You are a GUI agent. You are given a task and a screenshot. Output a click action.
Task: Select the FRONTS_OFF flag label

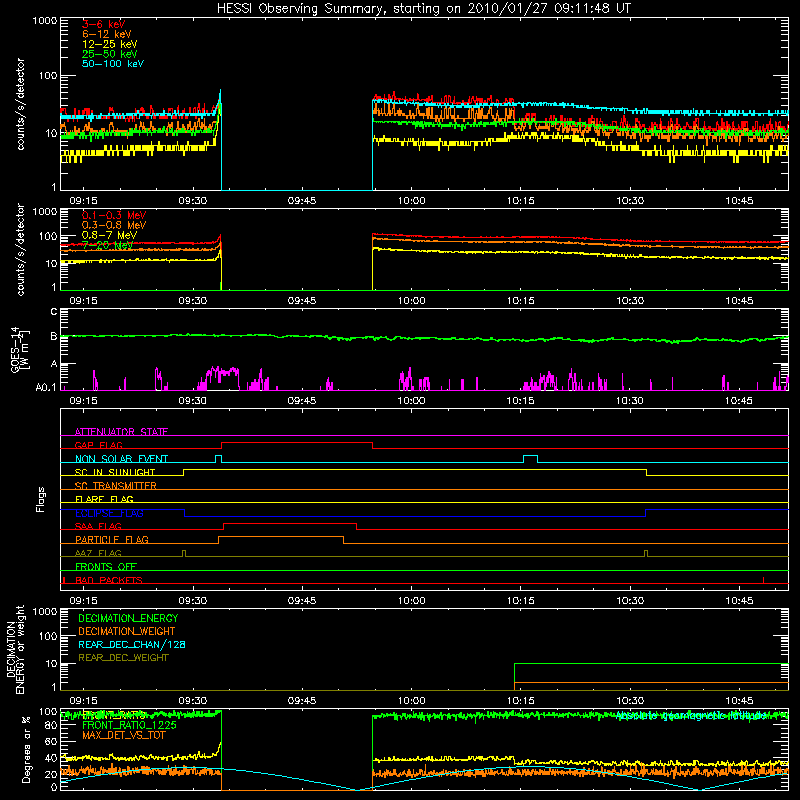(x=106, y=567)
